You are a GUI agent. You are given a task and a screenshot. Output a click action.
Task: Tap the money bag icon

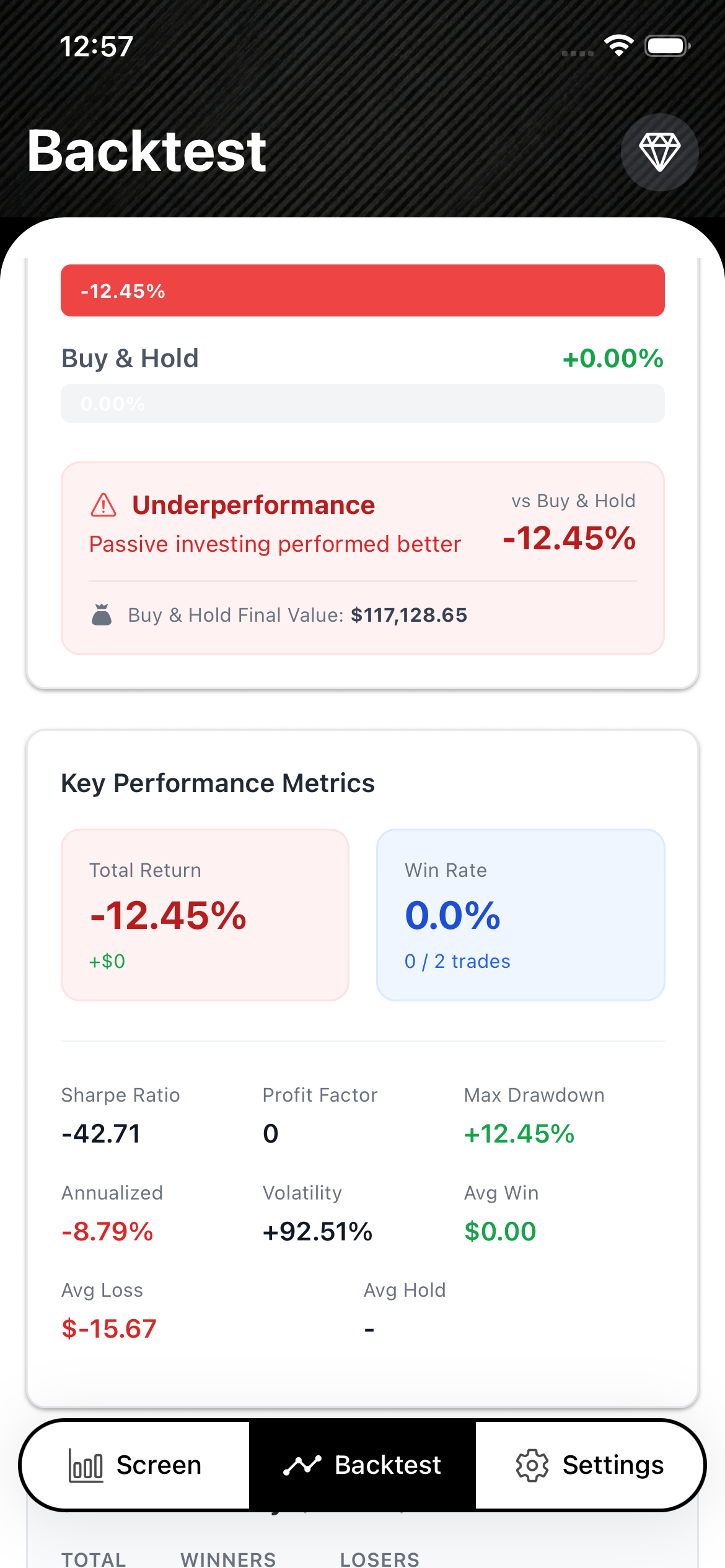tap(102, 615)
